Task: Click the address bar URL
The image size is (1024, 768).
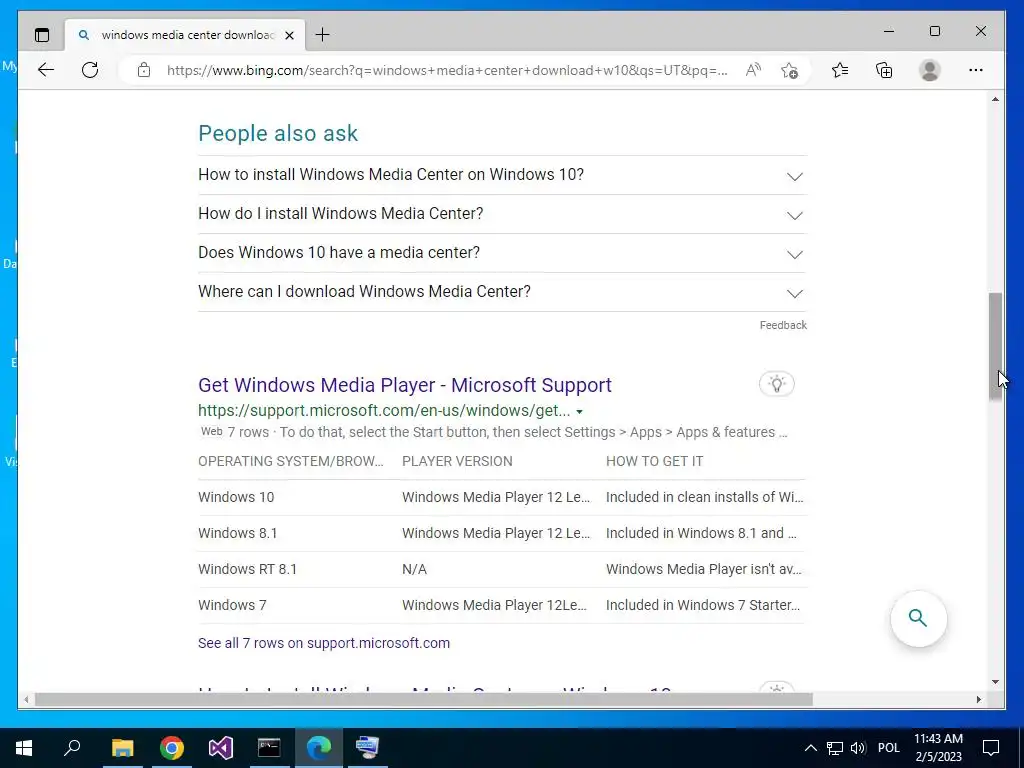Action: pyautogui.click(x=447, y=70)
